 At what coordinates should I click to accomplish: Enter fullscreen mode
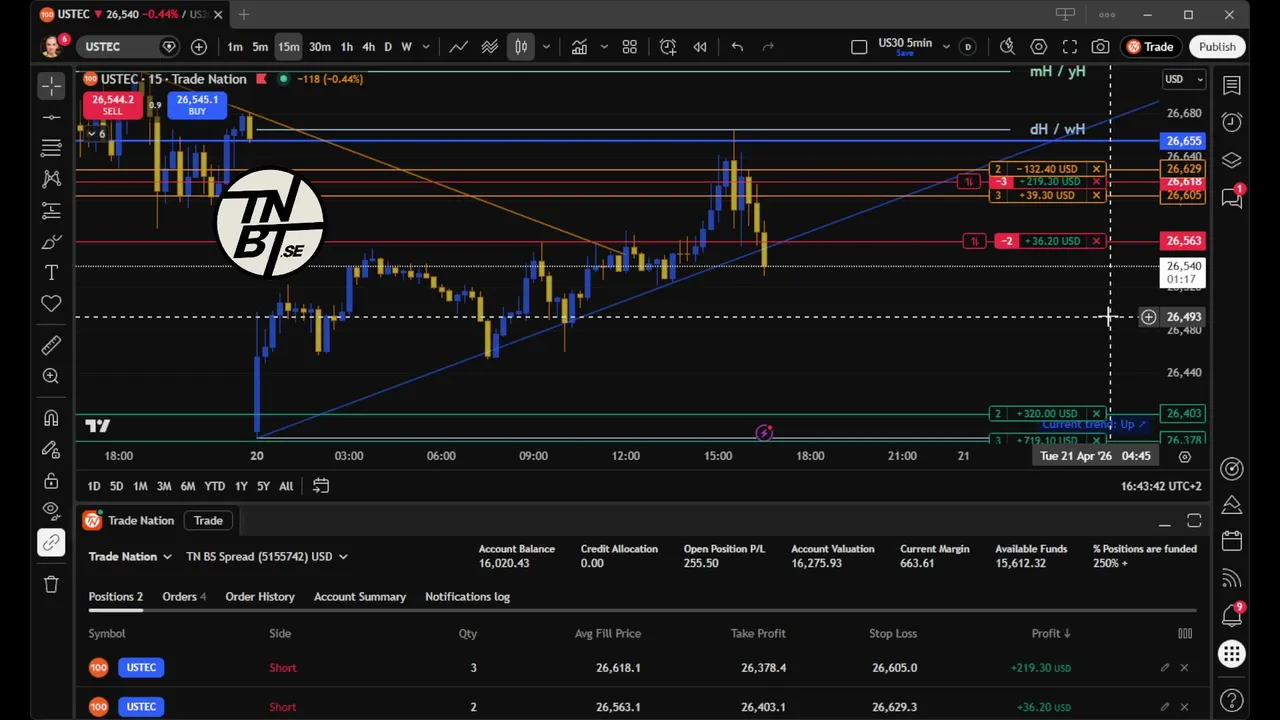click(x=1070, y=47)
